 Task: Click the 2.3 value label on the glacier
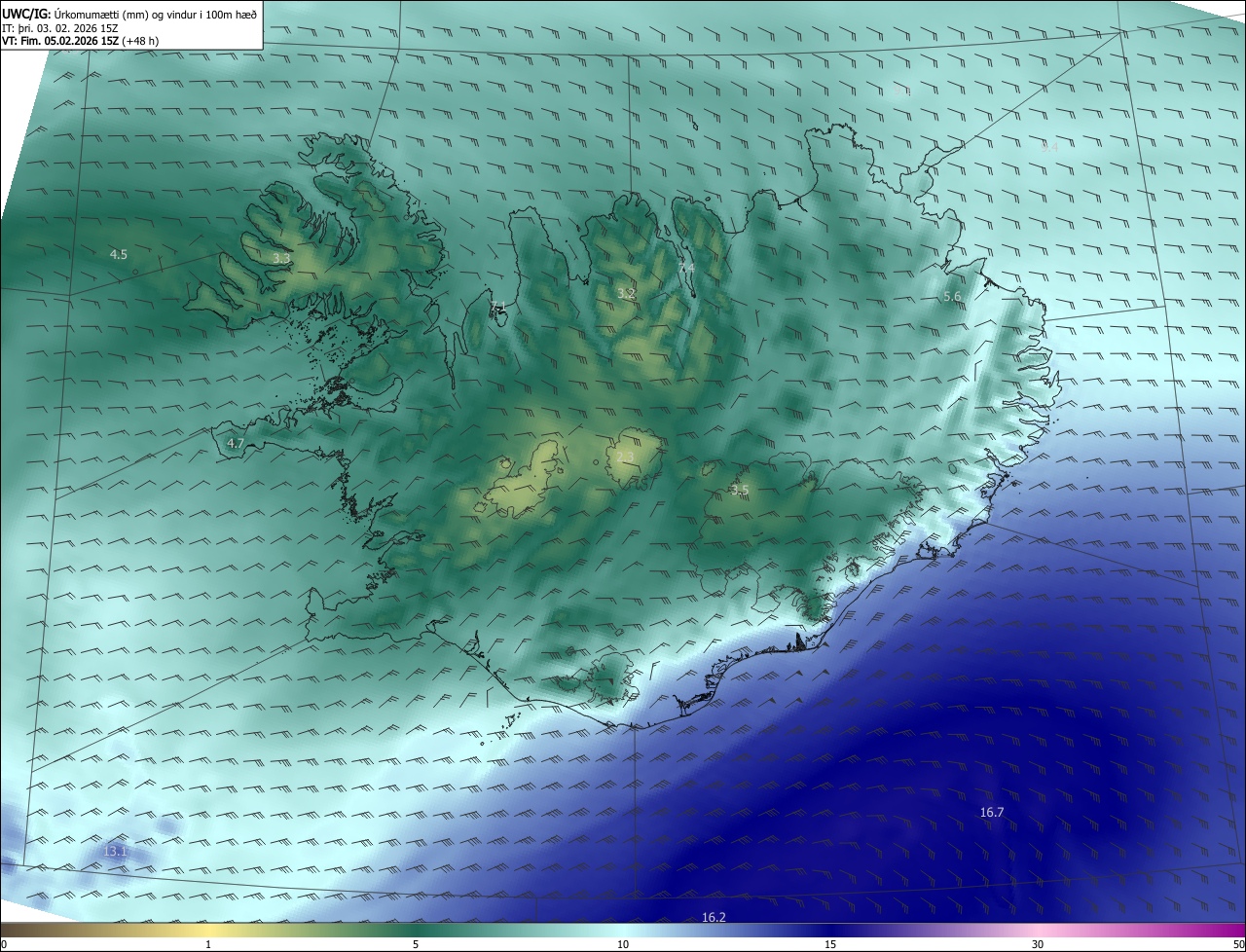tap(625, 457)
